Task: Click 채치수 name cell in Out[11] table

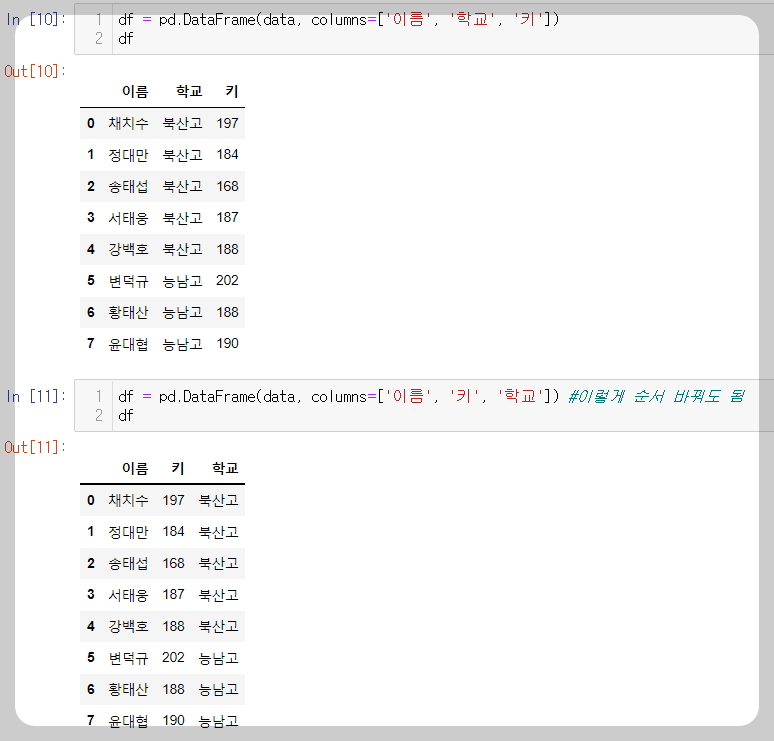Action: tap(128, 500)
